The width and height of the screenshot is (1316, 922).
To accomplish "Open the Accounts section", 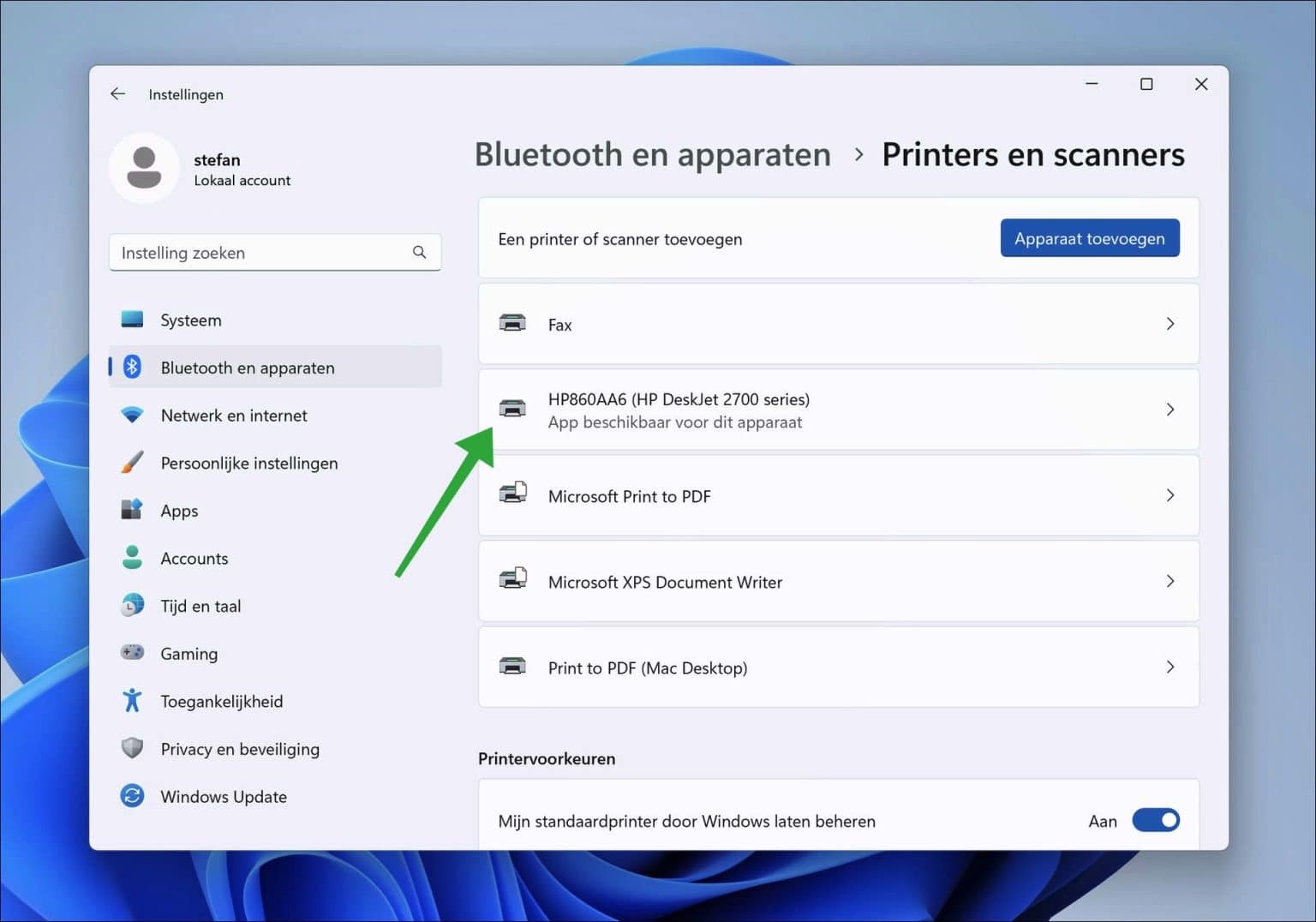I will tap(133, 558).
